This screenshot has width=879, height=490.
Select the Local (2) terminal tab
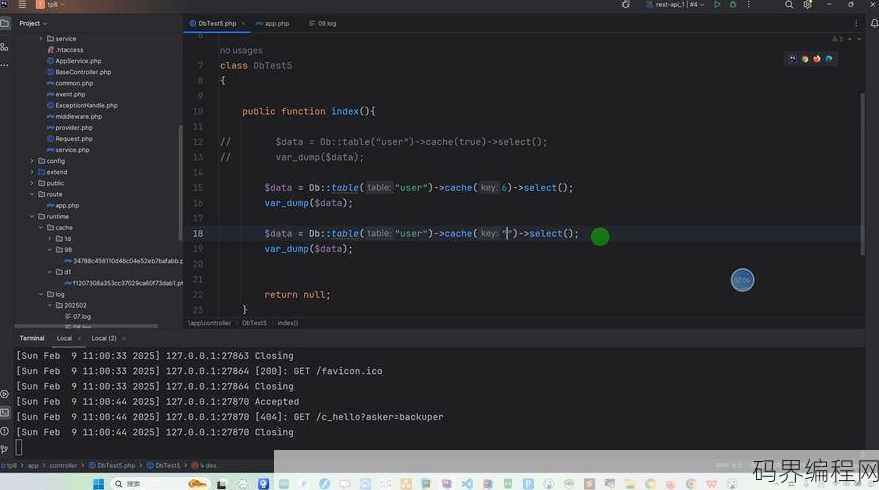104,339
